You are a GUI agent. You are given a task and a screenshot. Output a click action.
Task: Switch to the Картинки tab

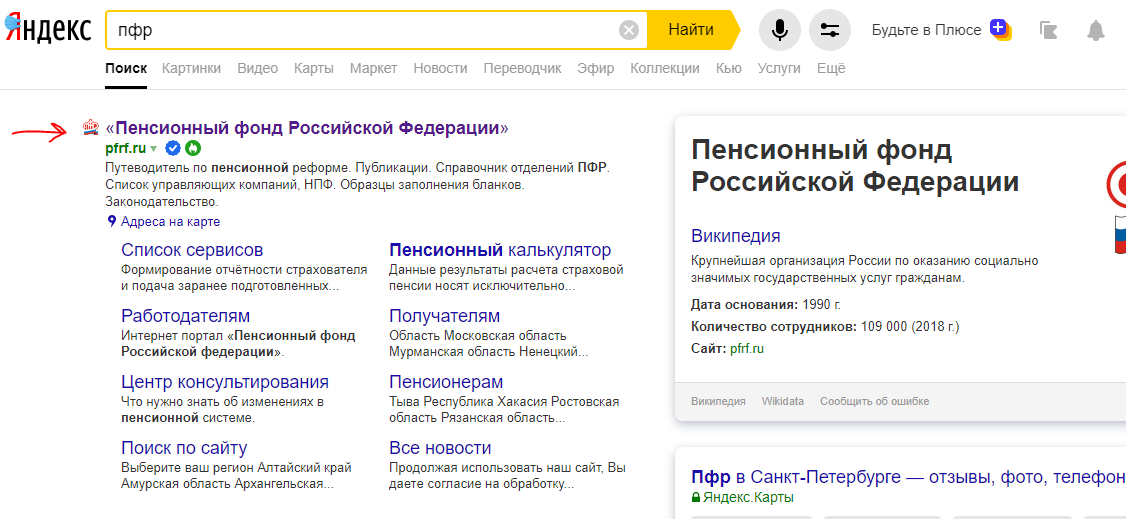[x=191, y=68]
